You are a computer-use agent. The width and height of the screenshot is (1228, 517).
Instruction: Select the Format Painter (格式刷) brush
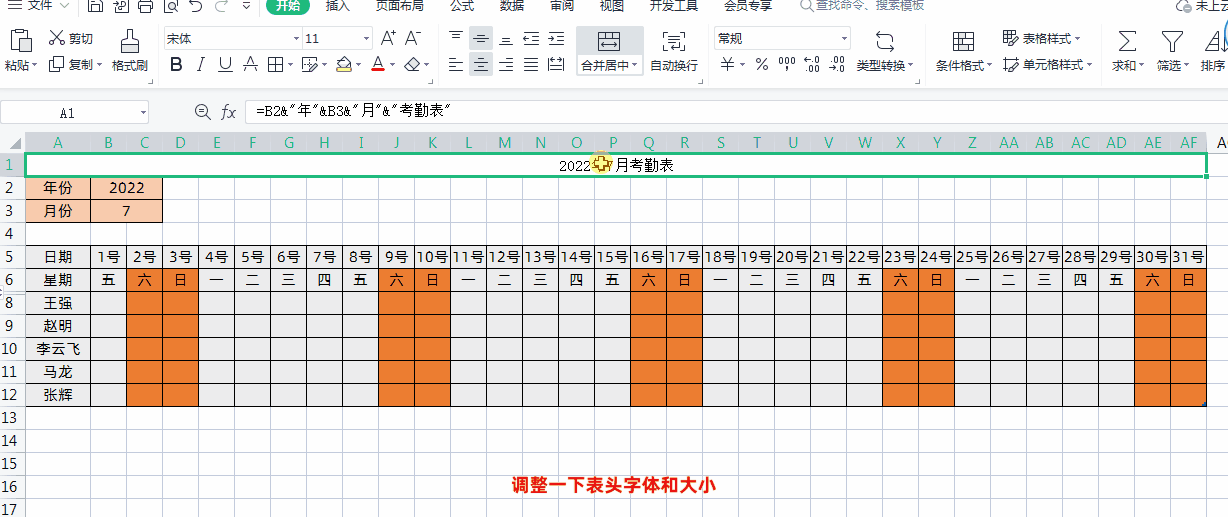(x=129, y=51)
